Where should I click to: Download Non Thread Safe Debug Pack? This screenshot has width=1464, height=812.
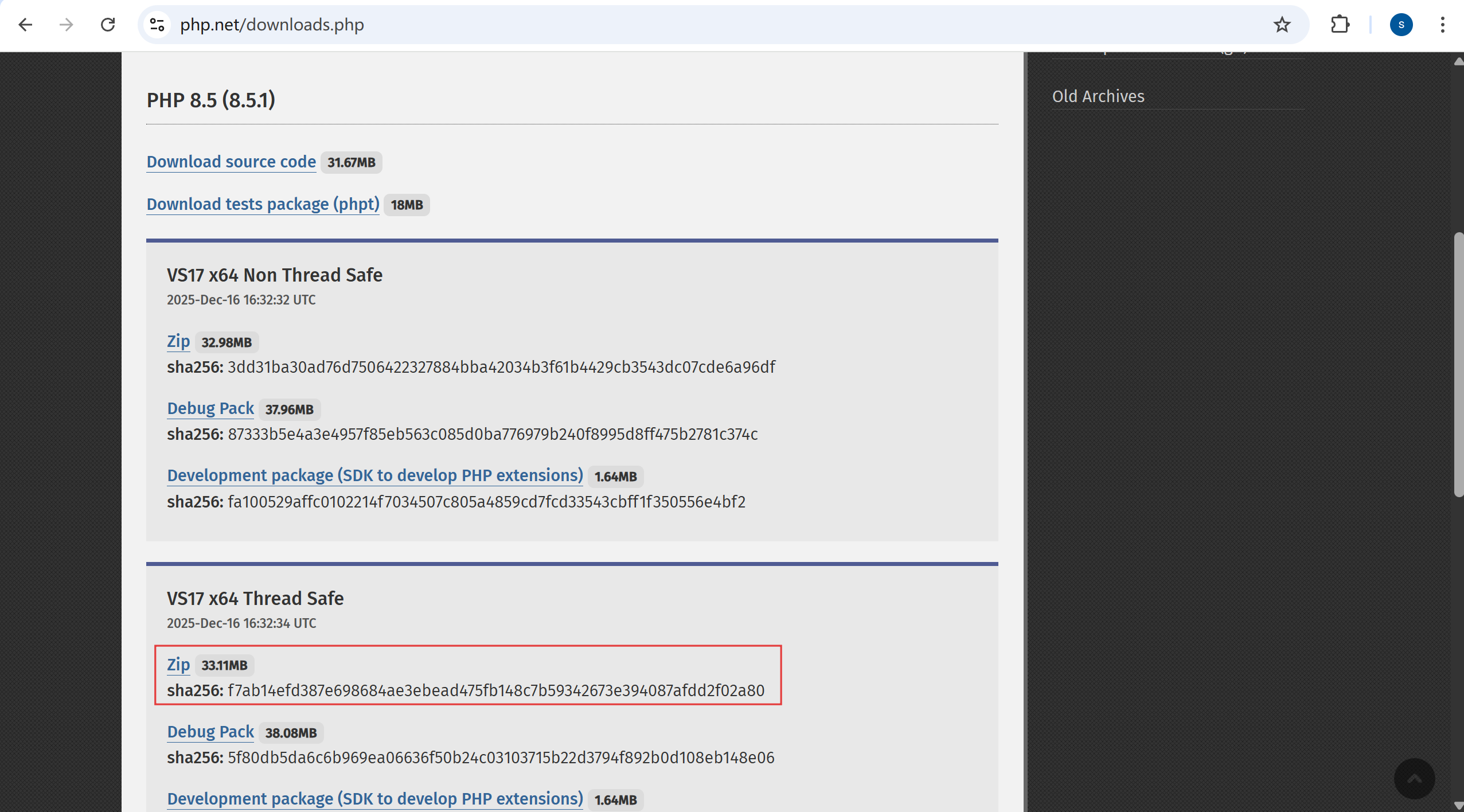(x=210, y=408)
